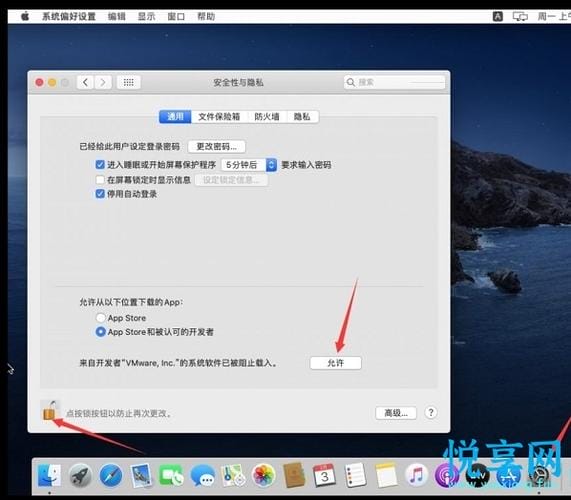Viewport: 571px width, 500px height.
Task: Go back with the left chevron button
Action: point(86,82)
